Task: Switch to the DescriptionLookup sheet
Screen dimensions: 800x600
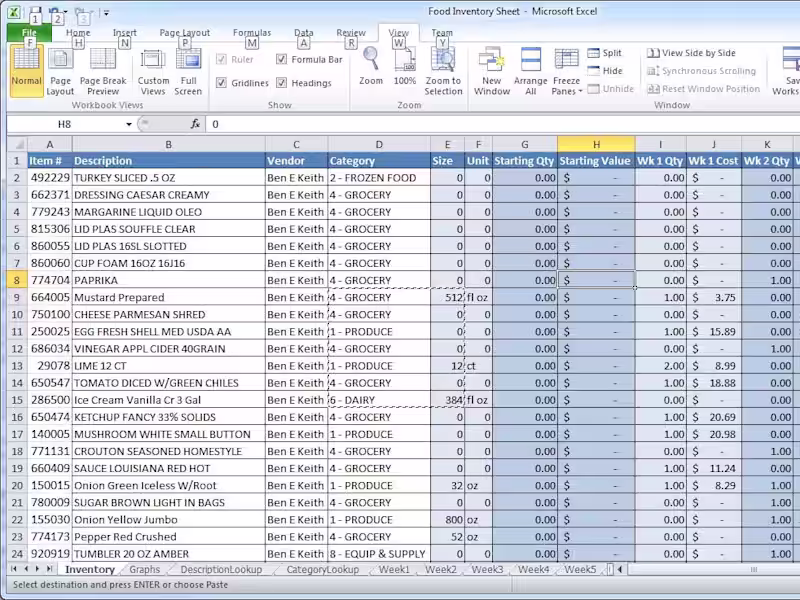Action: click(x=221, y=569)
